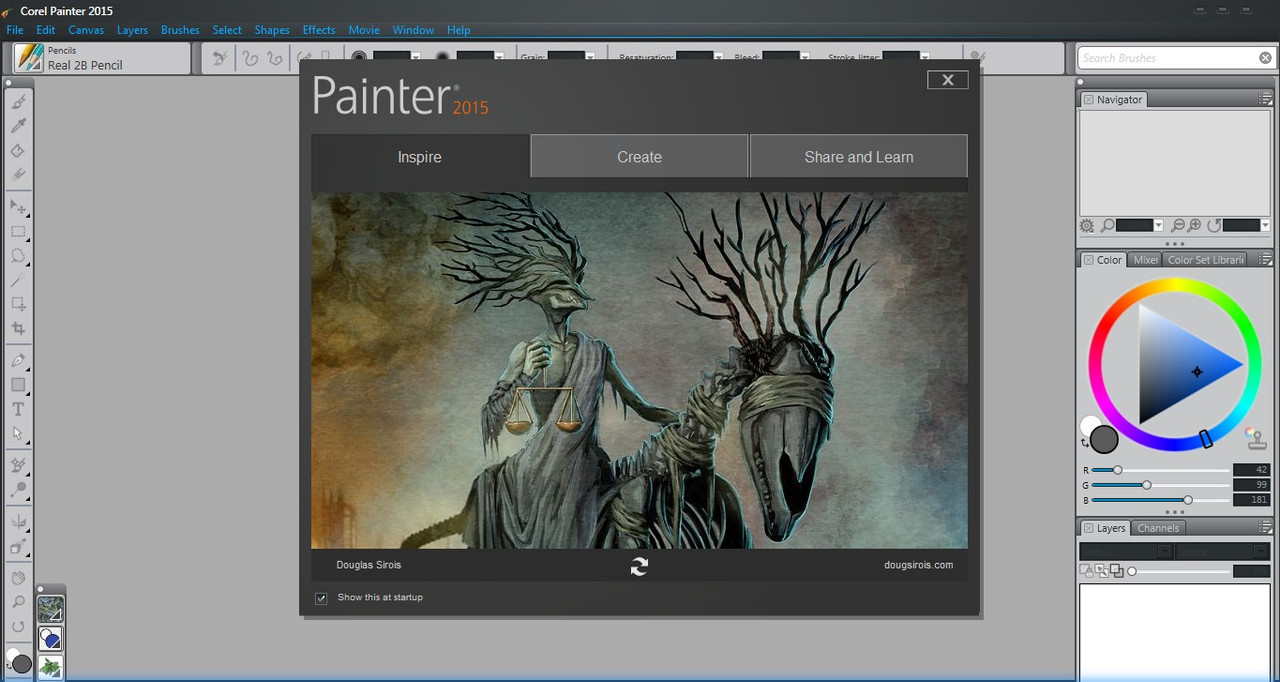Screen dimensions: 1280x682
Task: Select the Text tool
Action: 18,409
